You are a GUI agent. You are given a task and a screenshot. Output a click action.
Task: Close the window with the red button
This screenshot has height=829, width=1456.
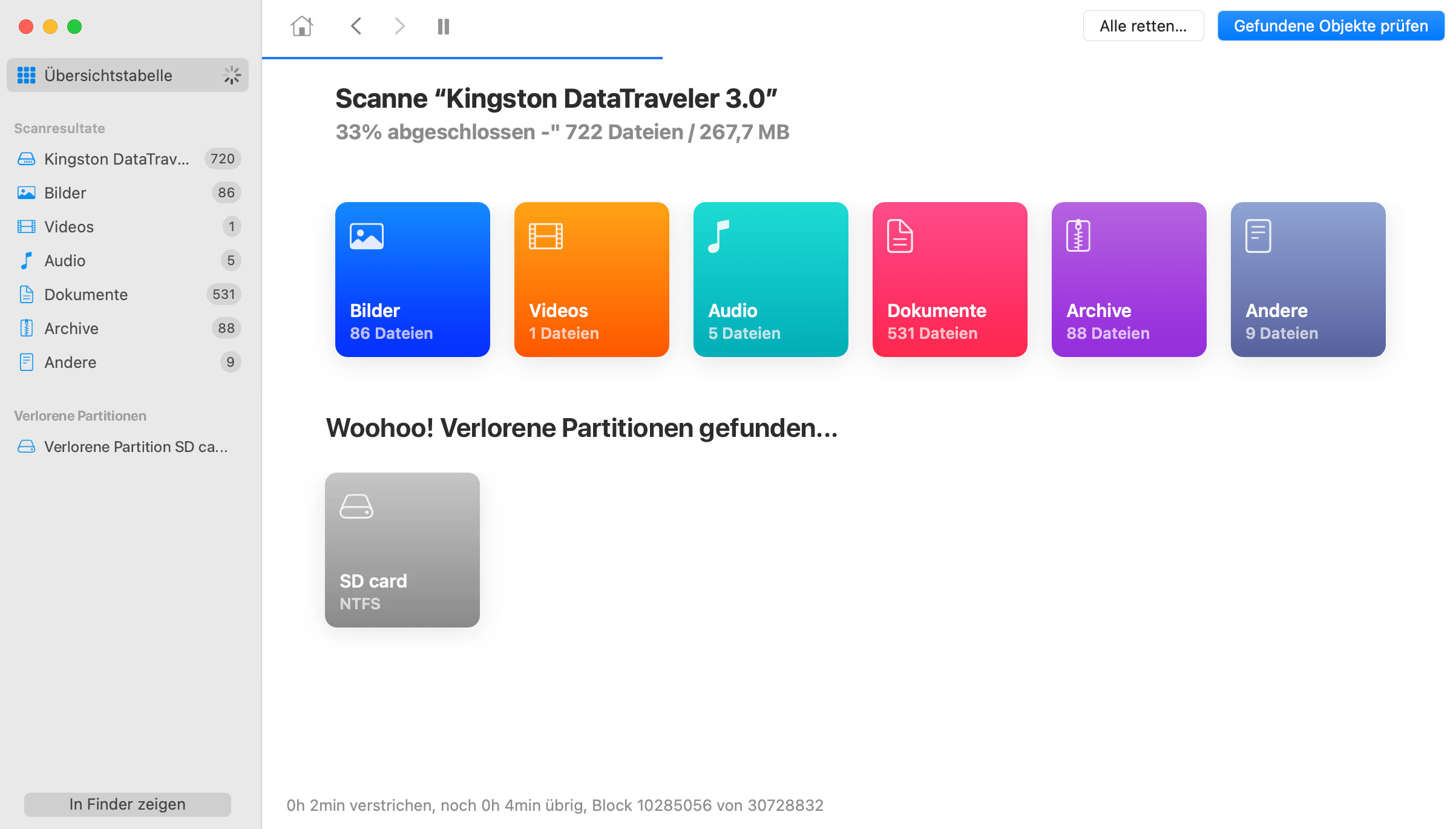click(26, 27)
